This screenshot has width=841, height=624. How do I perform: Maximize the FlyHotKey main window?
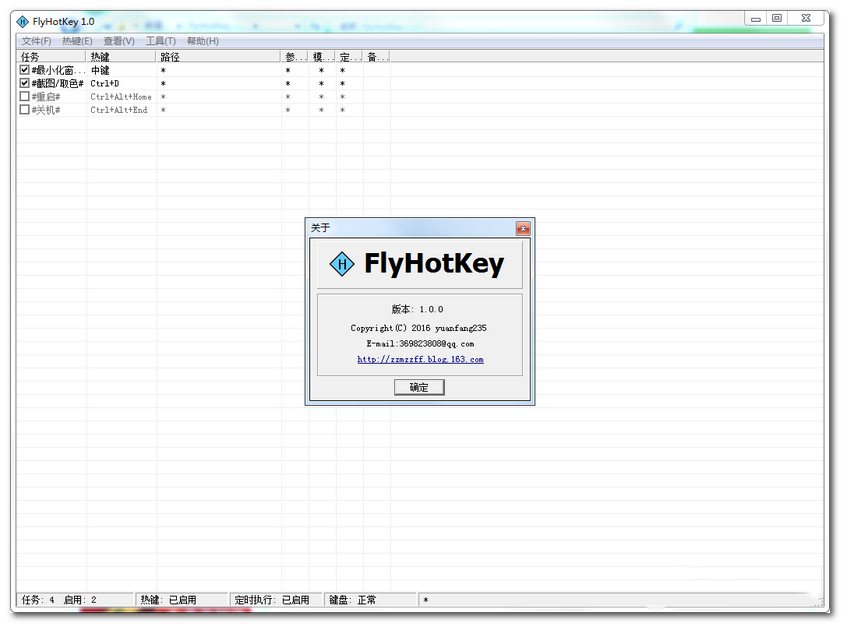coord(776,18)
